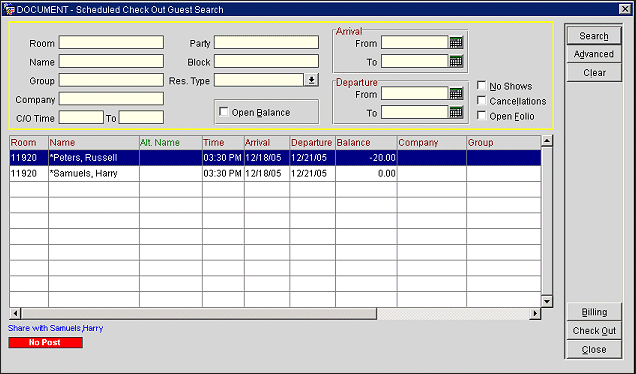This screenshot has height=374, width=636.
Task: Expand the Res. Type dropdown
Action: tap(311, 80)
